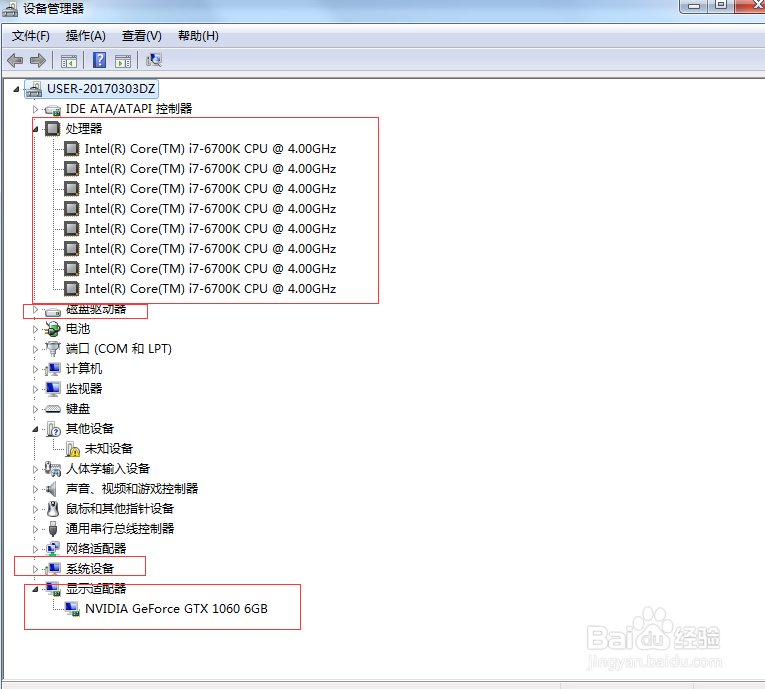Collapse the 其他设备 node

(35, 429)
